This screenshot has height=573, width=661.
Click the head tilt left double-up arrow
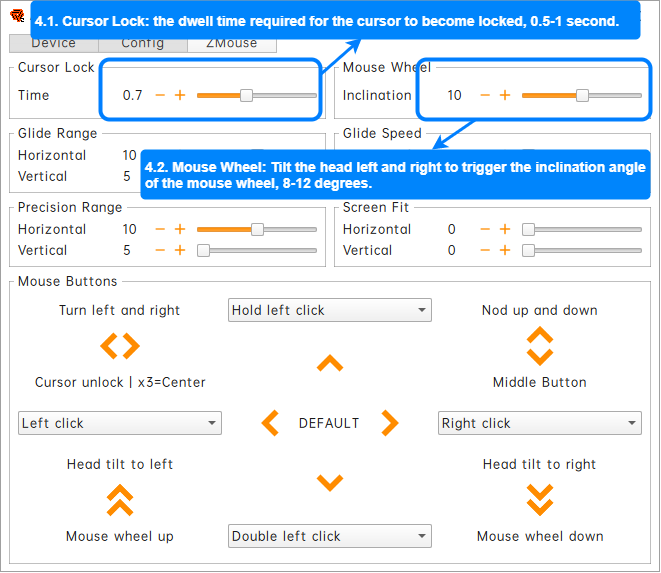(119, 500)
